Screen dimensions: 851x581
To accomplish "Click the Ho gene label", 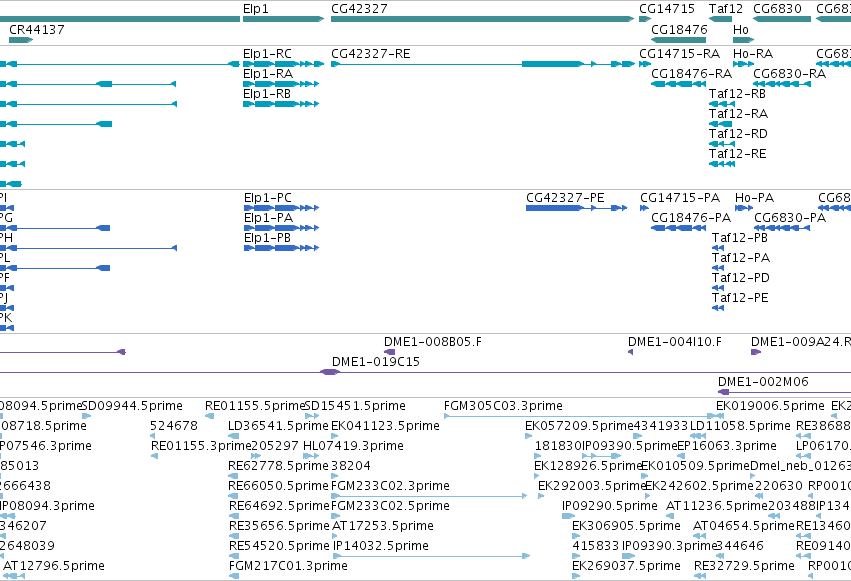I will coord(740,29).
